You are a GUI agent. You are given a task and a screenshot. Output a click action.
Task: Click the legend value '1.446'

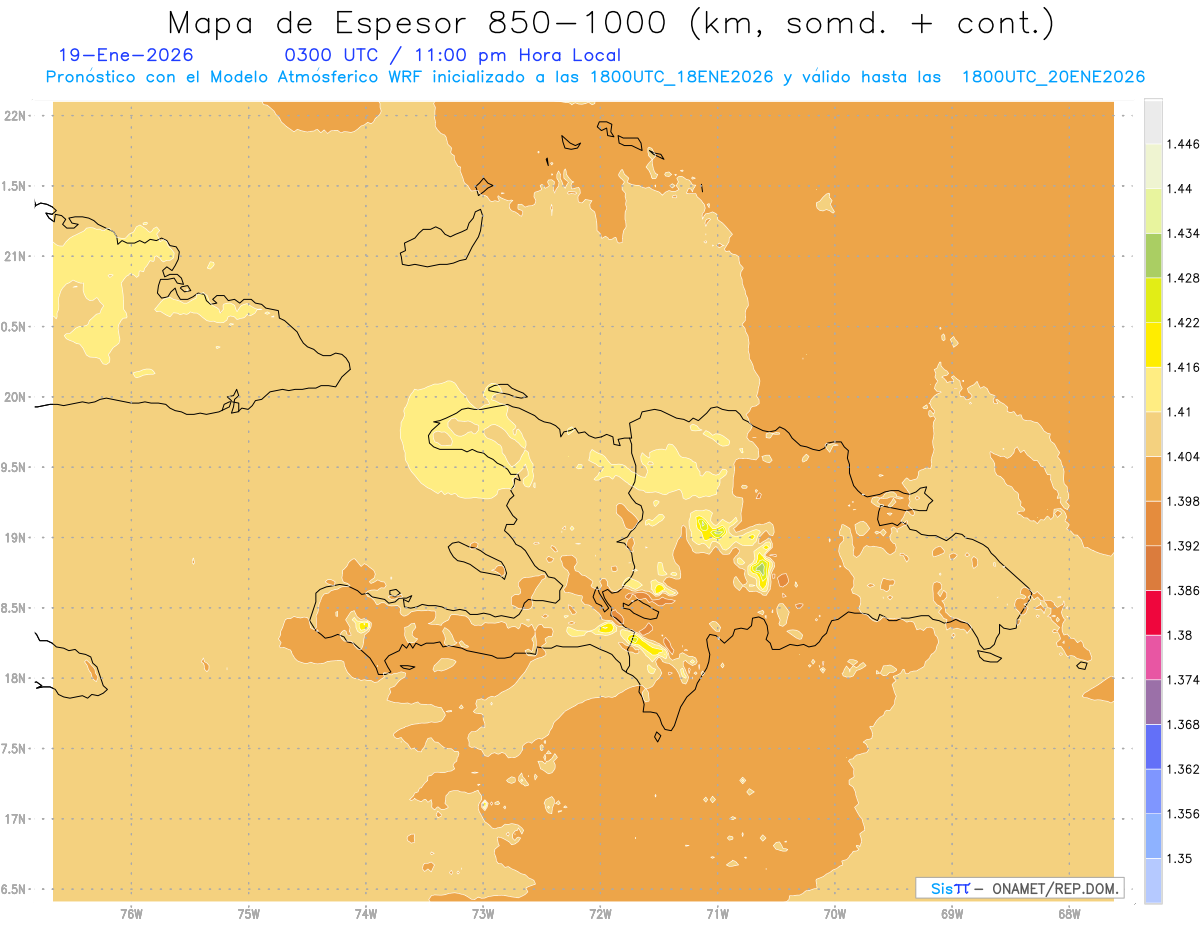click(x=1183, y=144)
